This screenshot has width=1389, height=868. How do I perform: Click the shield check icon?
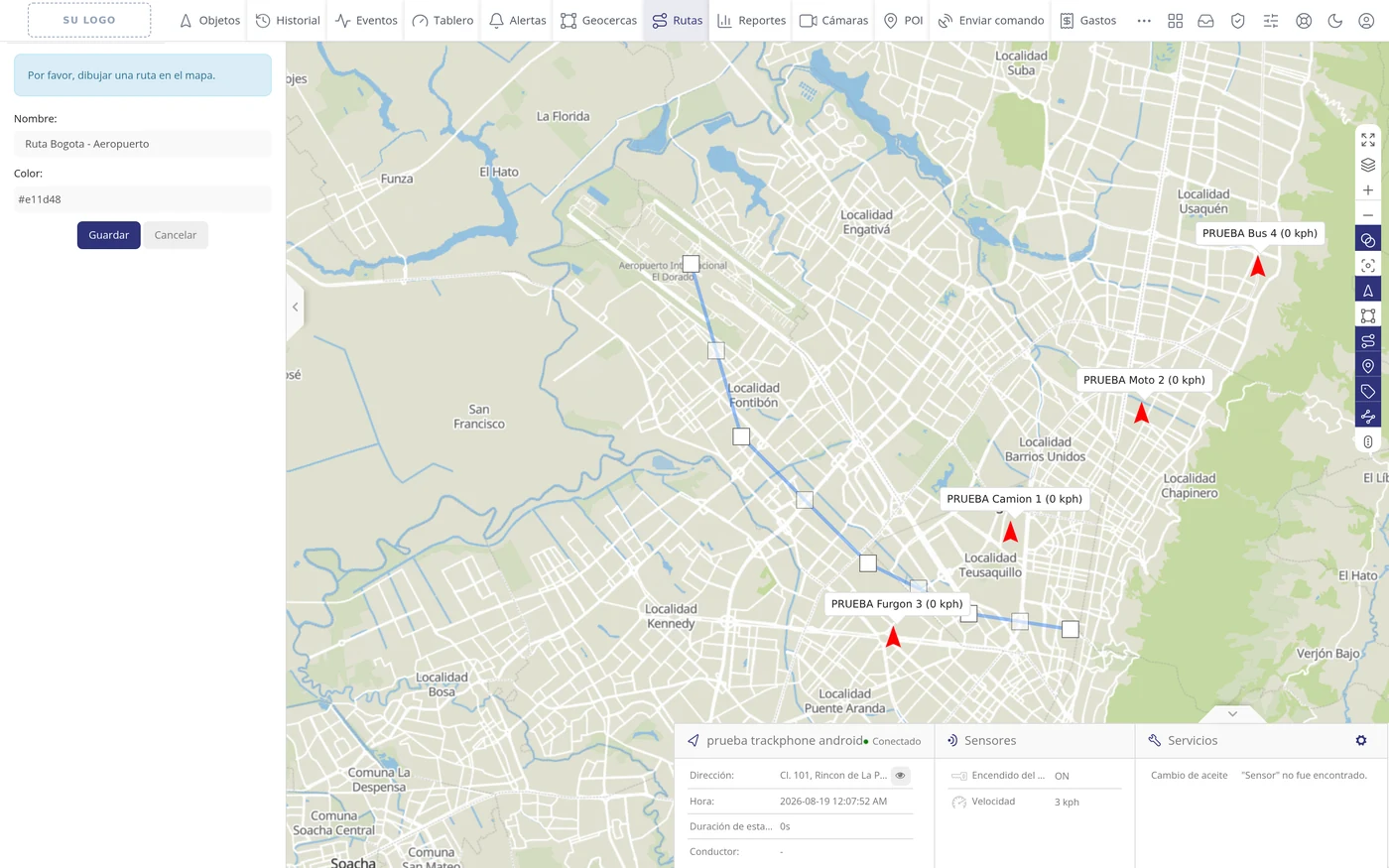point(1238,20)
